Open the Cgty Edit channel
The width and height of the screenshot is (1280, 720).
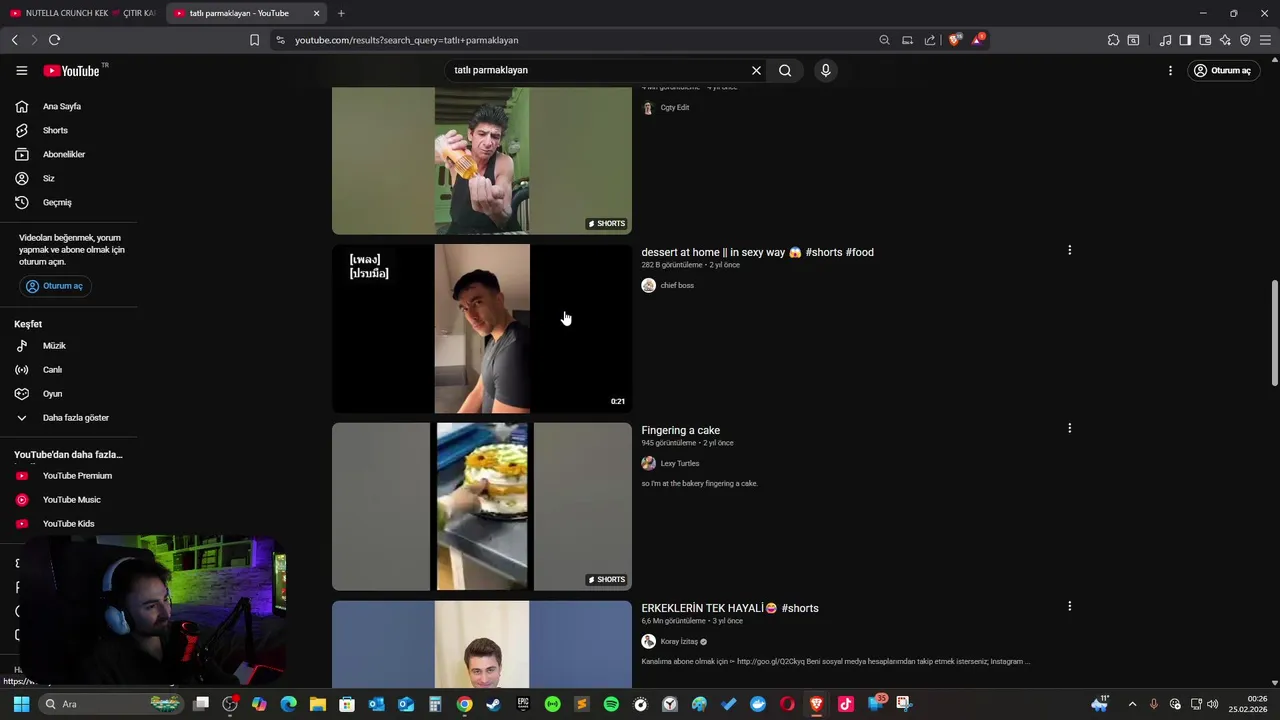pyautogui.click(x=675, y=107)
